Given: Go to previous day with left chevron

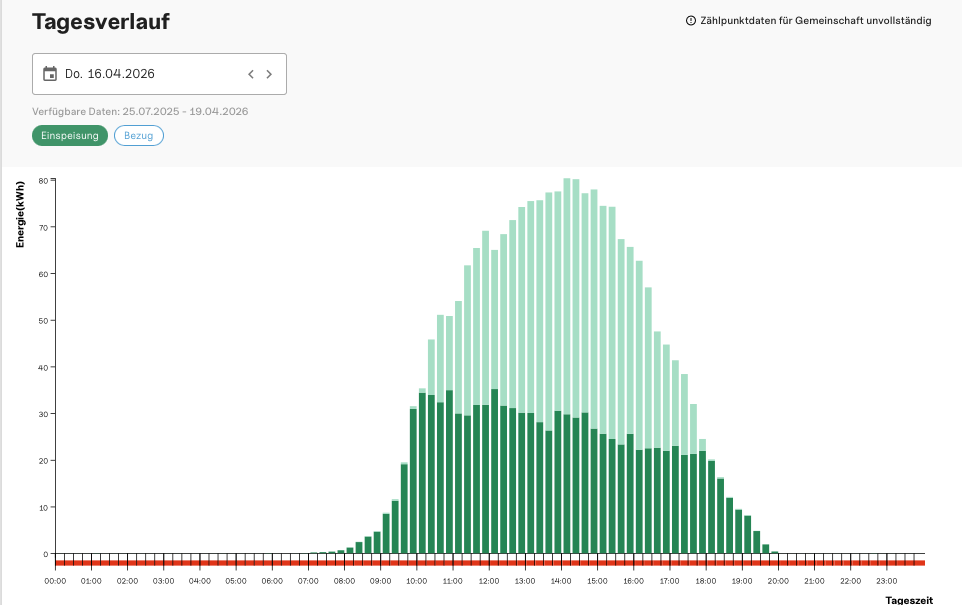Looking at the screenshot, I should [251, 74].
